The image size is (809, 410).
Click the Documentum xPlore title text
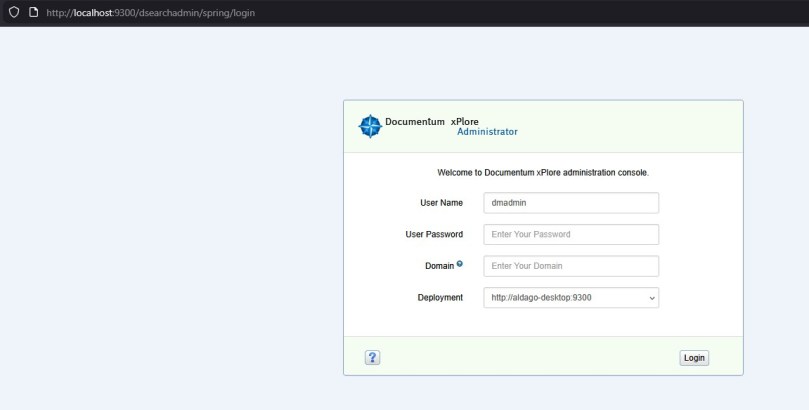432,121
